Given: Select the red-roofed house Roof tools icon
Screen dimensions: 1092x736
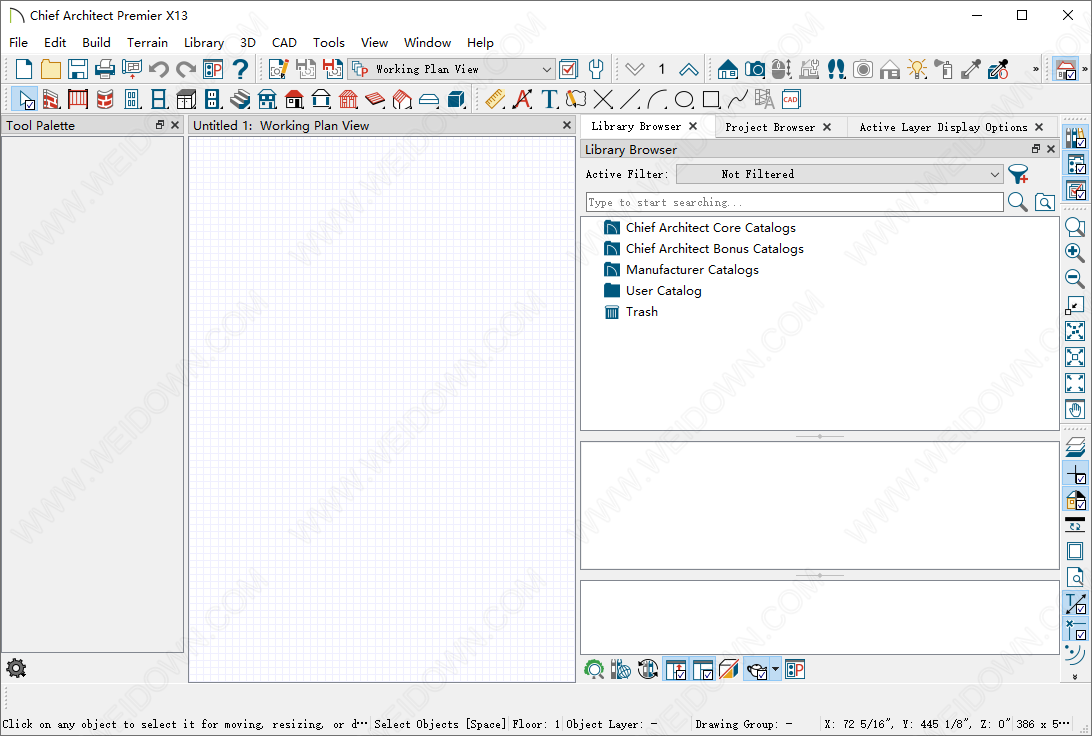Looking at the screenshot, I should (295, 100).
